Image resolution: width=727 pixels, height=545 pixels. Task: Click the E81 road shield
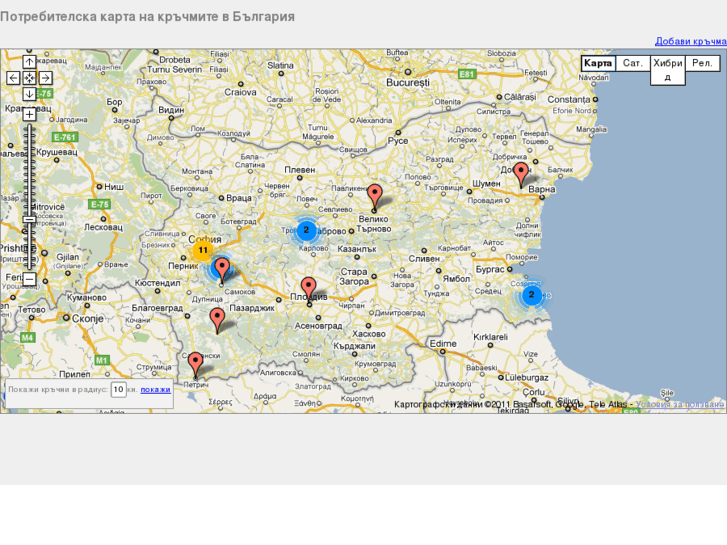(467, 74)
